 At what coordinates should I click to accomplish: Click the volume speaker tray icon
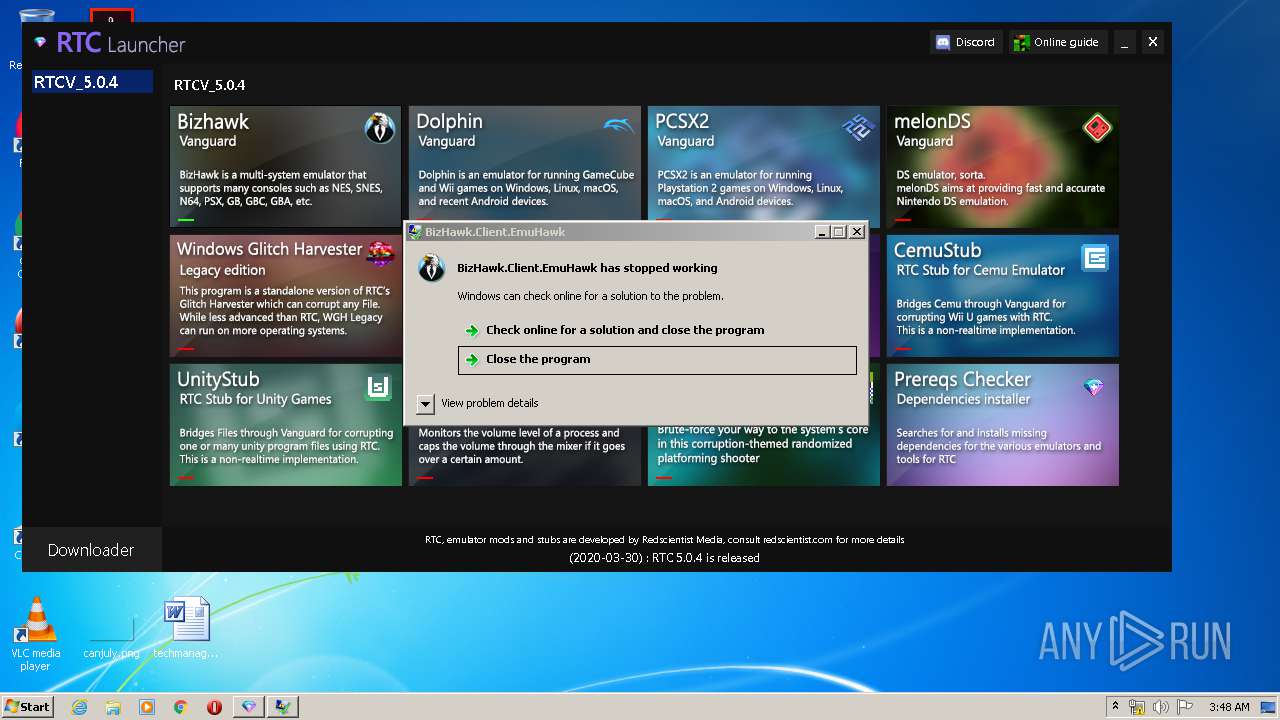1161,707
